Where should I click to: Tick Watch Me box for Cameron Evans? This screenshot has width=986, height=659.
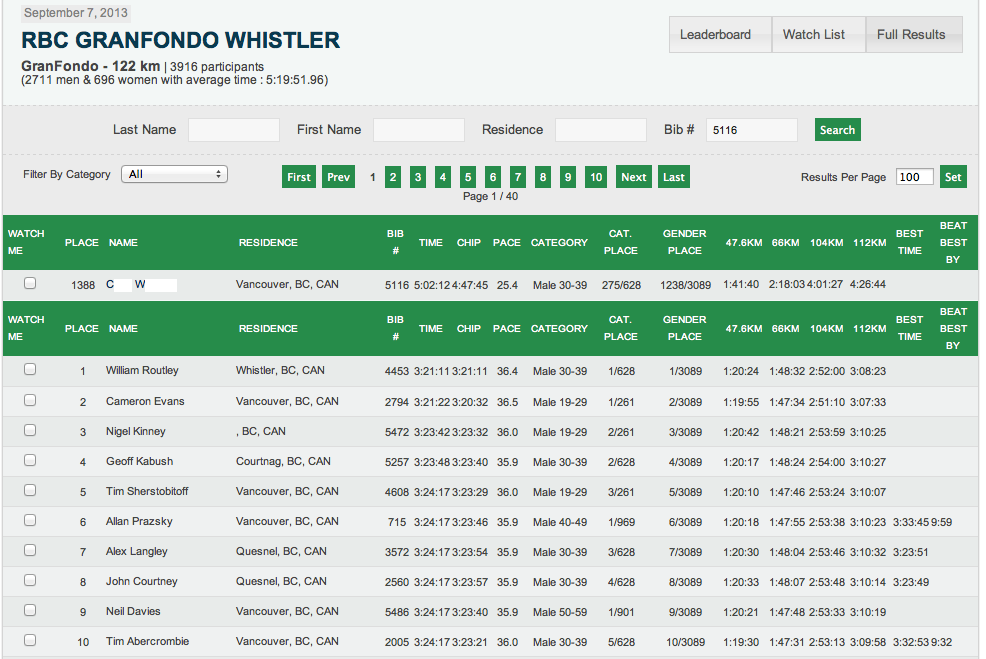click(x=30, y=400)
